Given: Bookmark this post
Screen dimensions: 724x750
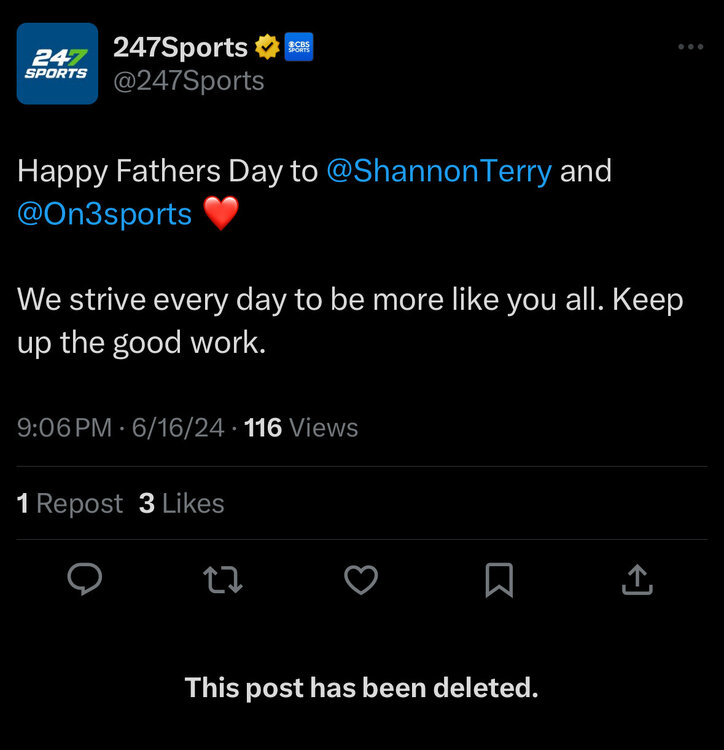Looking at the screenshot, I should (499, 579).
